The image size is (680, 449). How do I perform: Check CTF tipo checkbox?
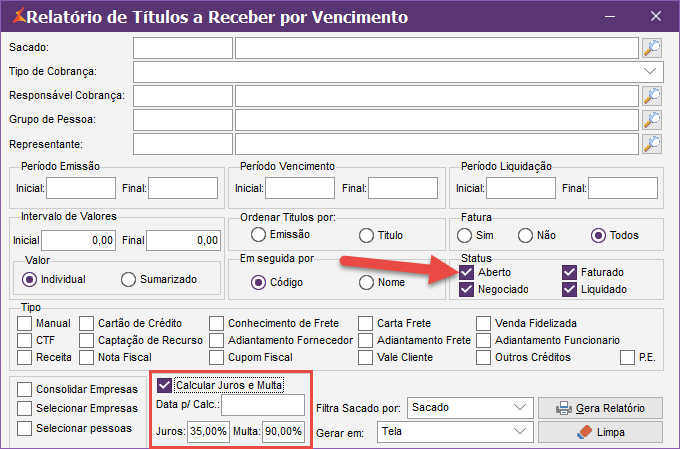[24, 341]
